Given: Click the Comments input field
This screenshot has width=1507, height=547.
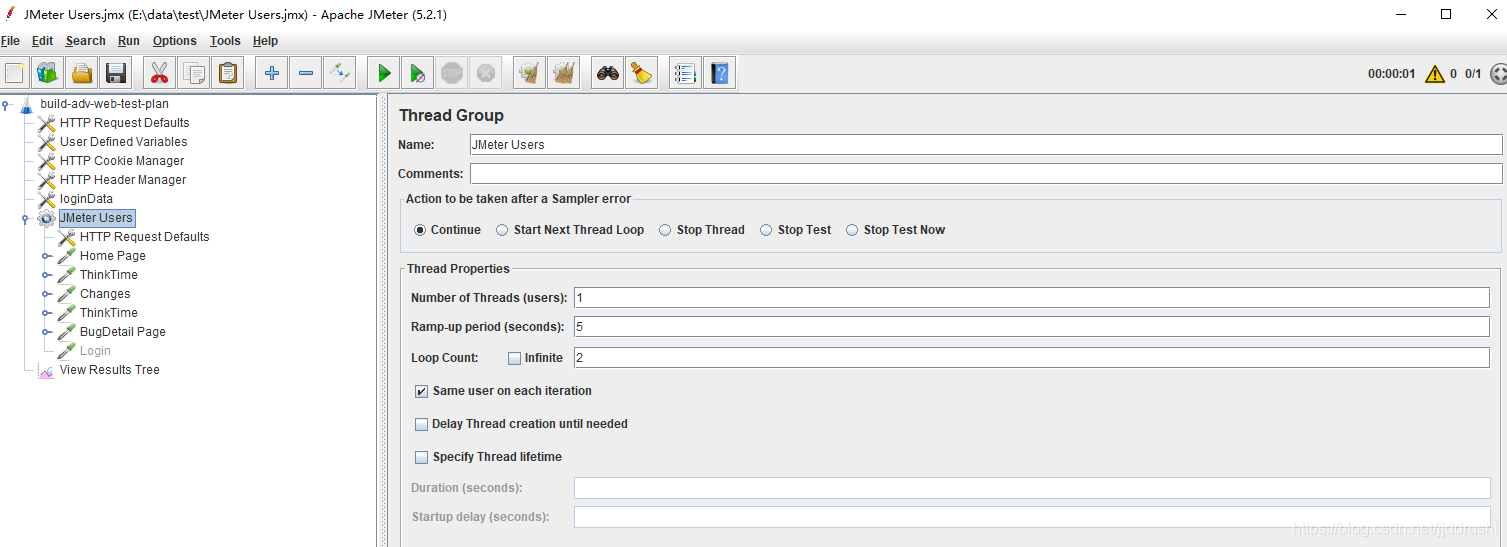Looking at the screenshot, I should (x=986, y=174).
